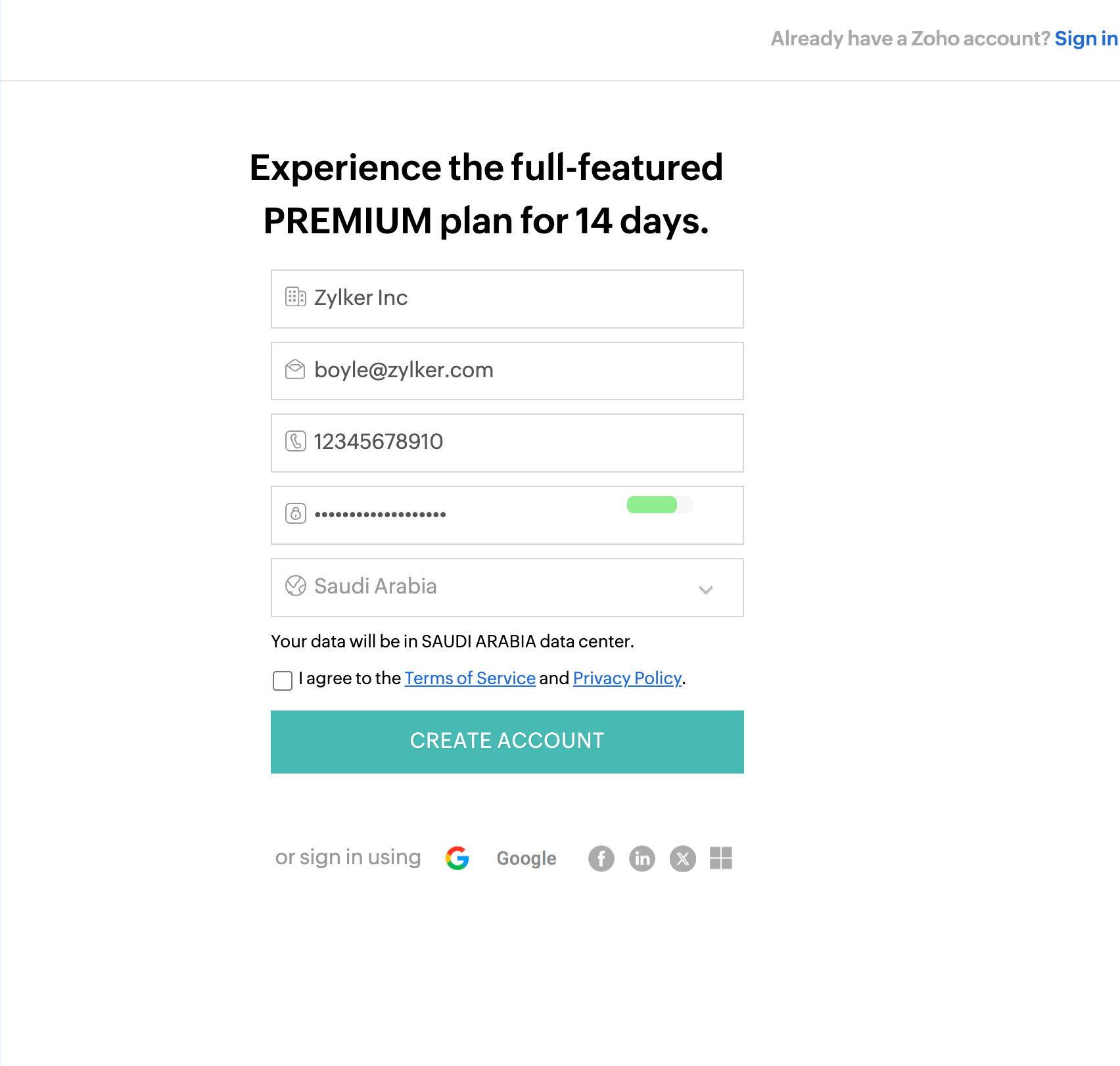Click the green password strength bar
This screenshot has width=1120, height=1066.
(652, 505)
